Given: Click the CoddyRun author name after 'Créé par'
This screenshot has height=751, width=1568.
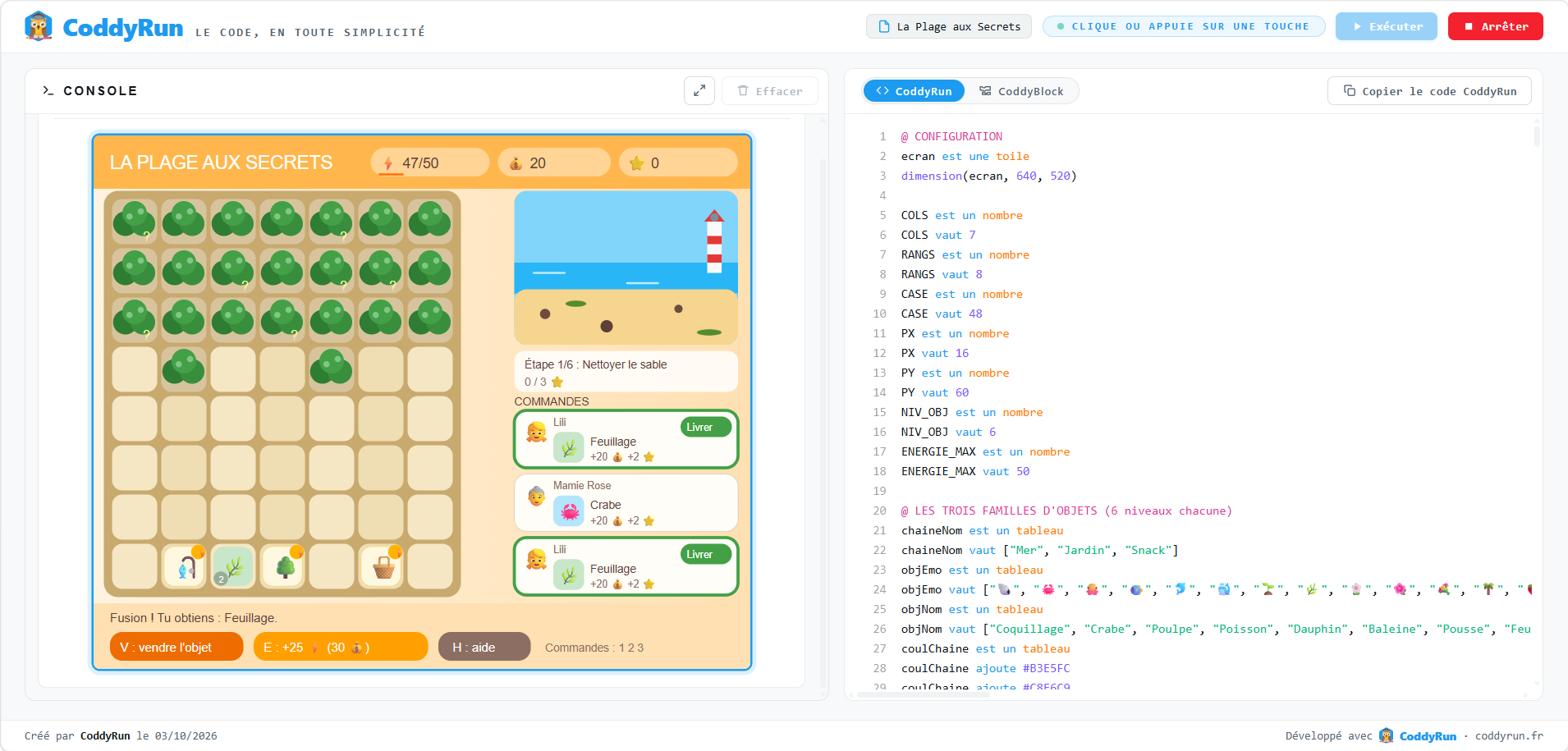Looking at the screenshot, I should click(105, 735).
